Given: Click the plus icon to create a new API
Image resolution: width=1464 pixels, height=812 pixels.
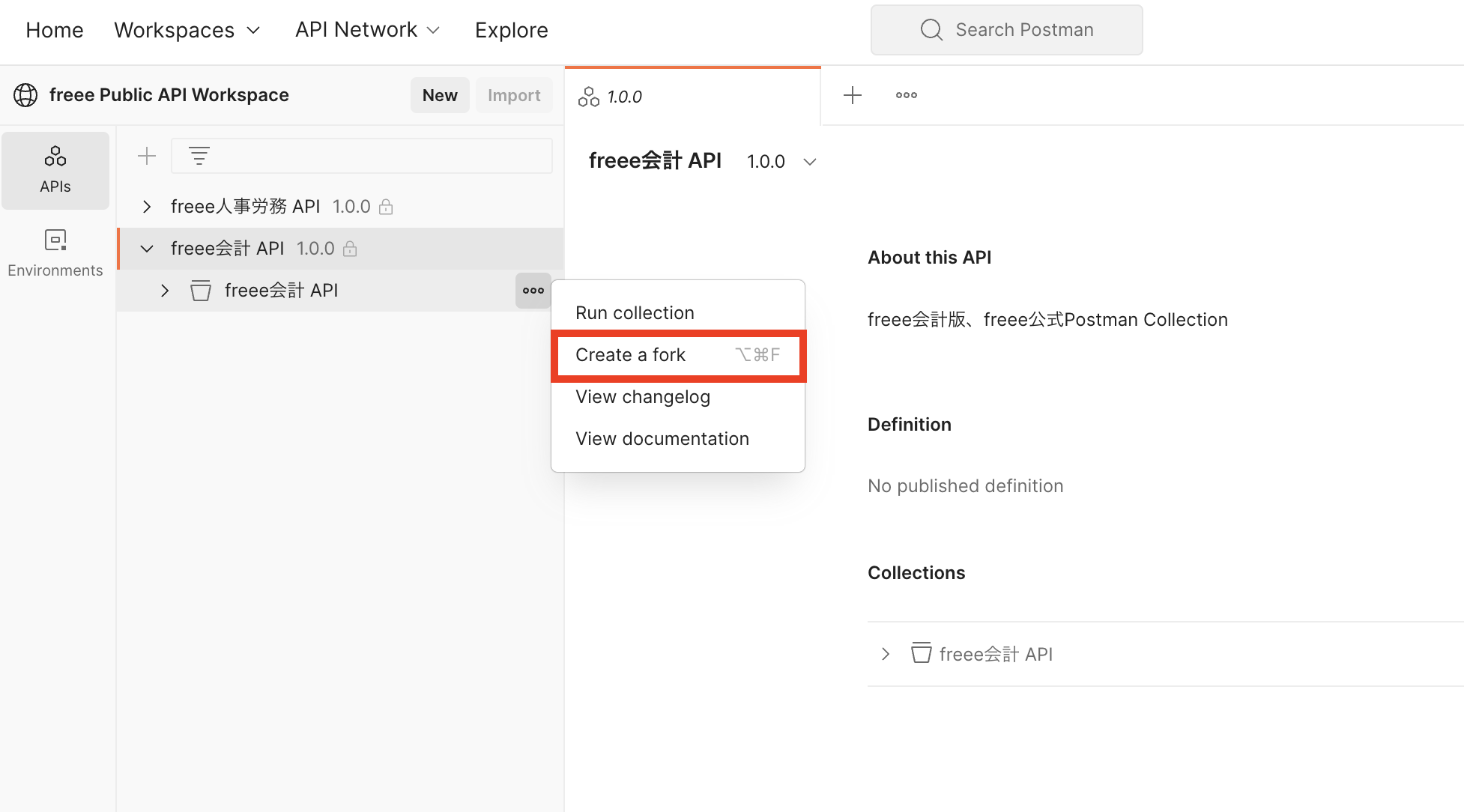Looking at the screenshot, I should (x=147, y=156).
